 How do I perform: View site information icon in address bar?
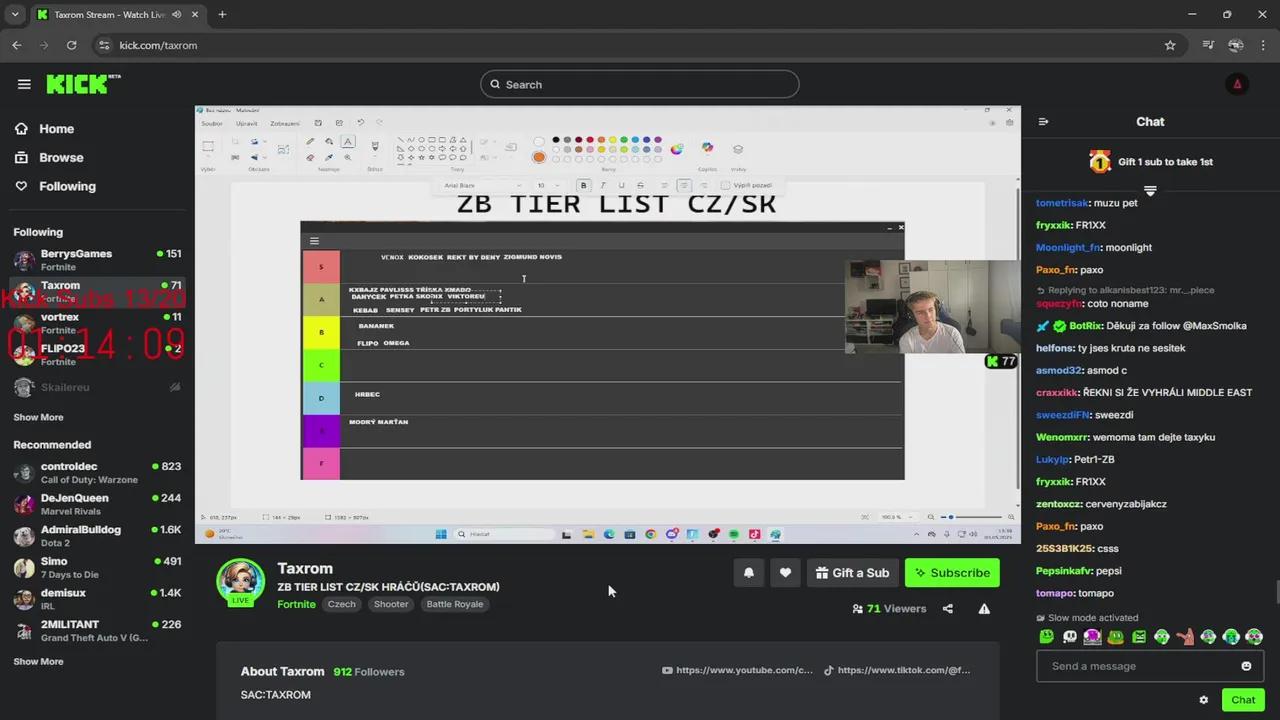(103, 45)
